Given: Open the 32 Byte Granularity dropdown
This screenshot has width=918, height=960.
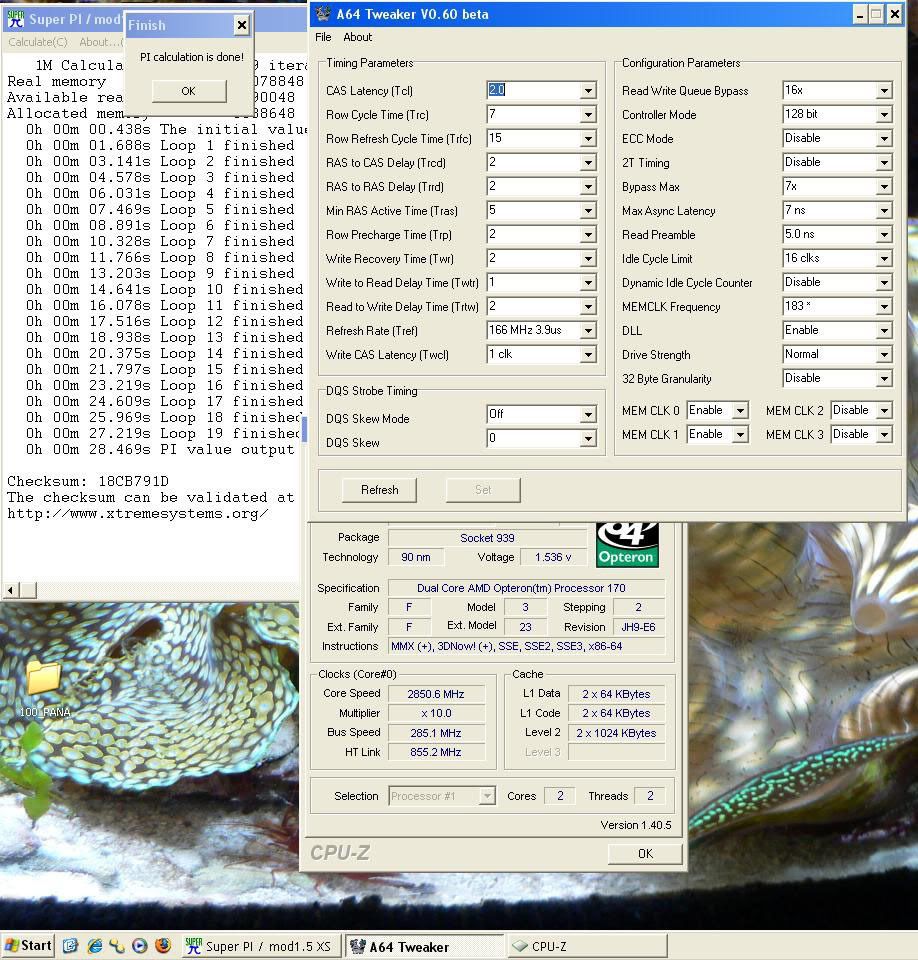Looking at the screenshot, I should 884,378.
